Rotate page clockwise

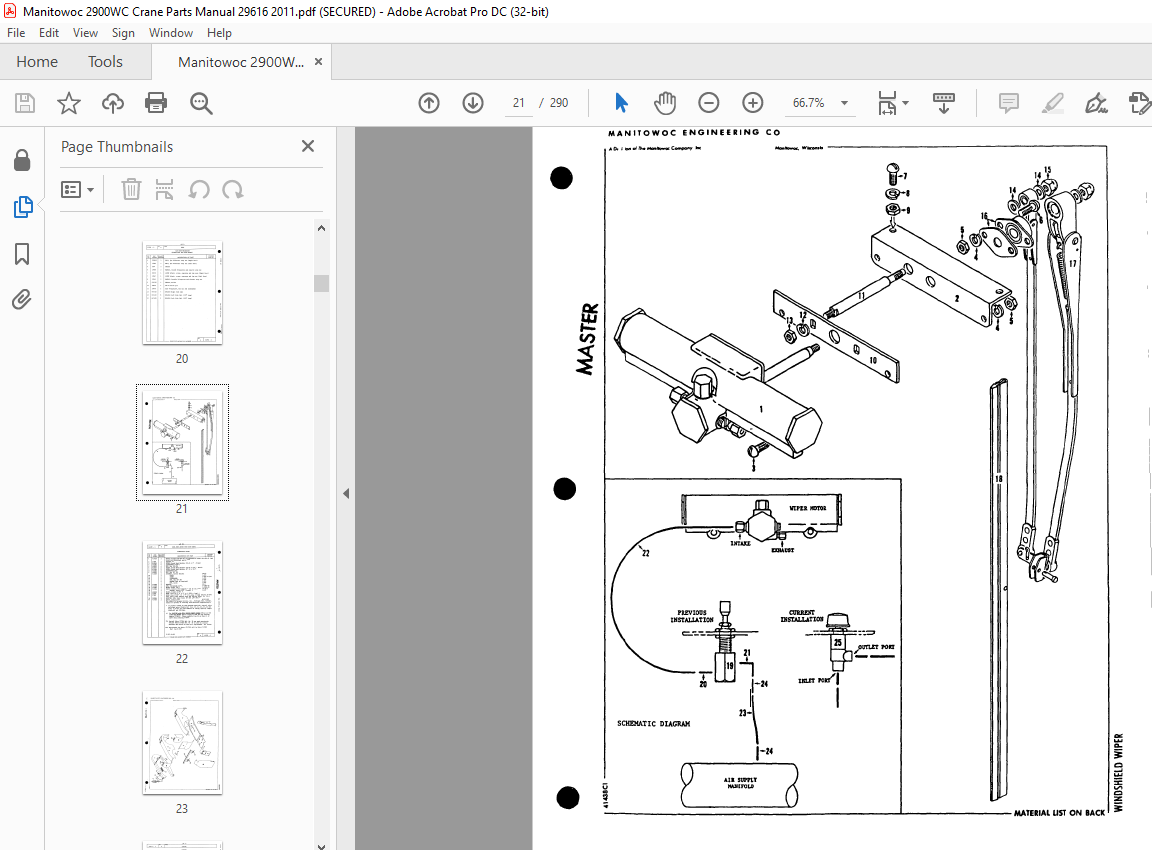[x=233, y=190]
